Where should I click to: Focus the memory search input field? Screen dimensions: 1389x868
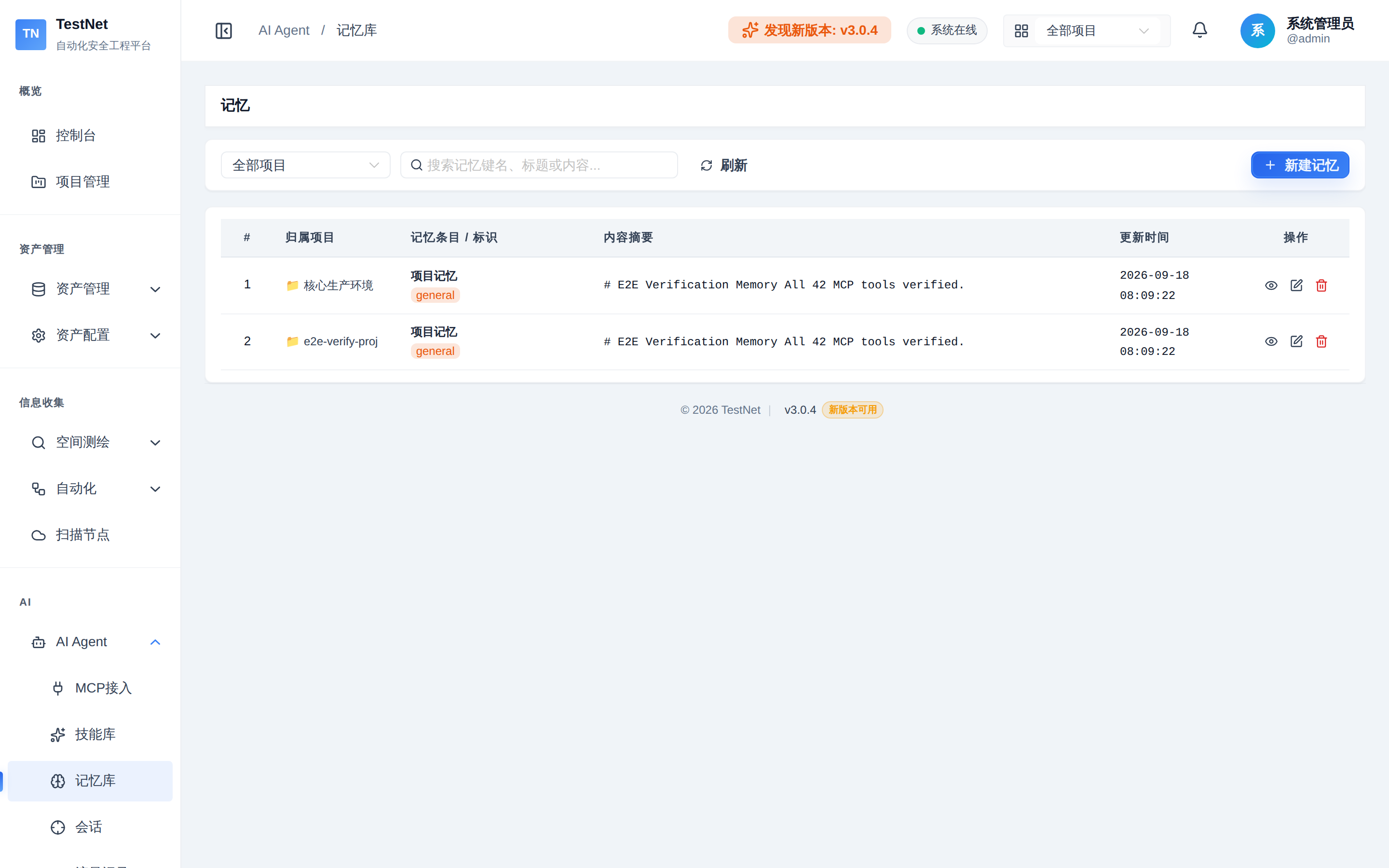[538, 165]
